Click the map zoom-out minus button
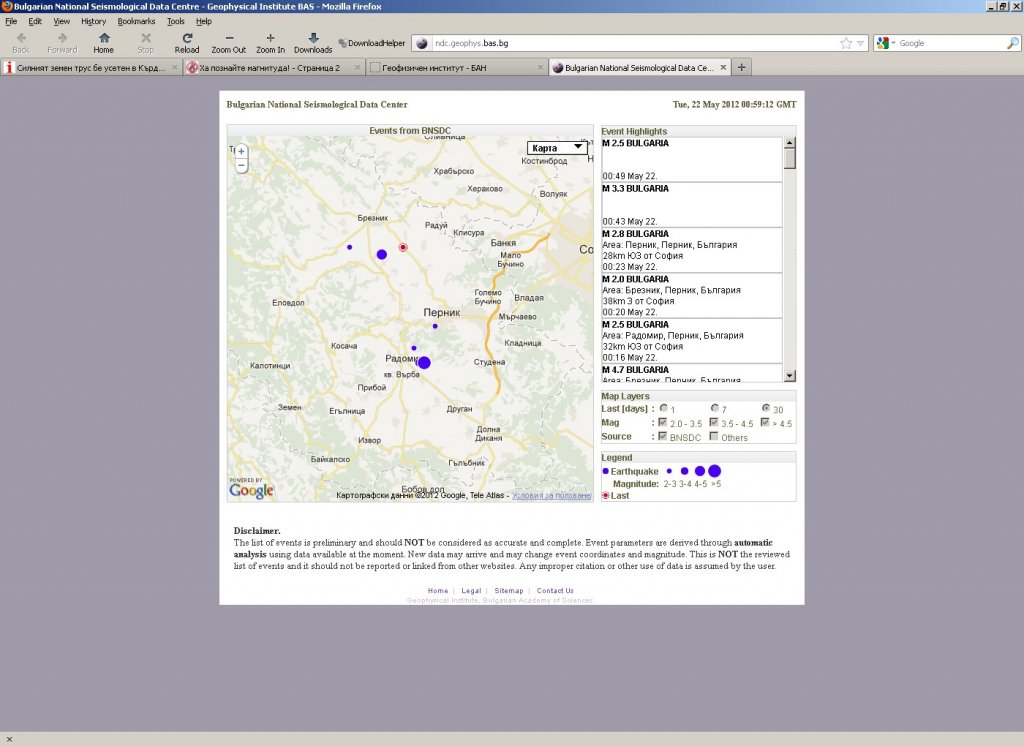 tap(241, 166)
